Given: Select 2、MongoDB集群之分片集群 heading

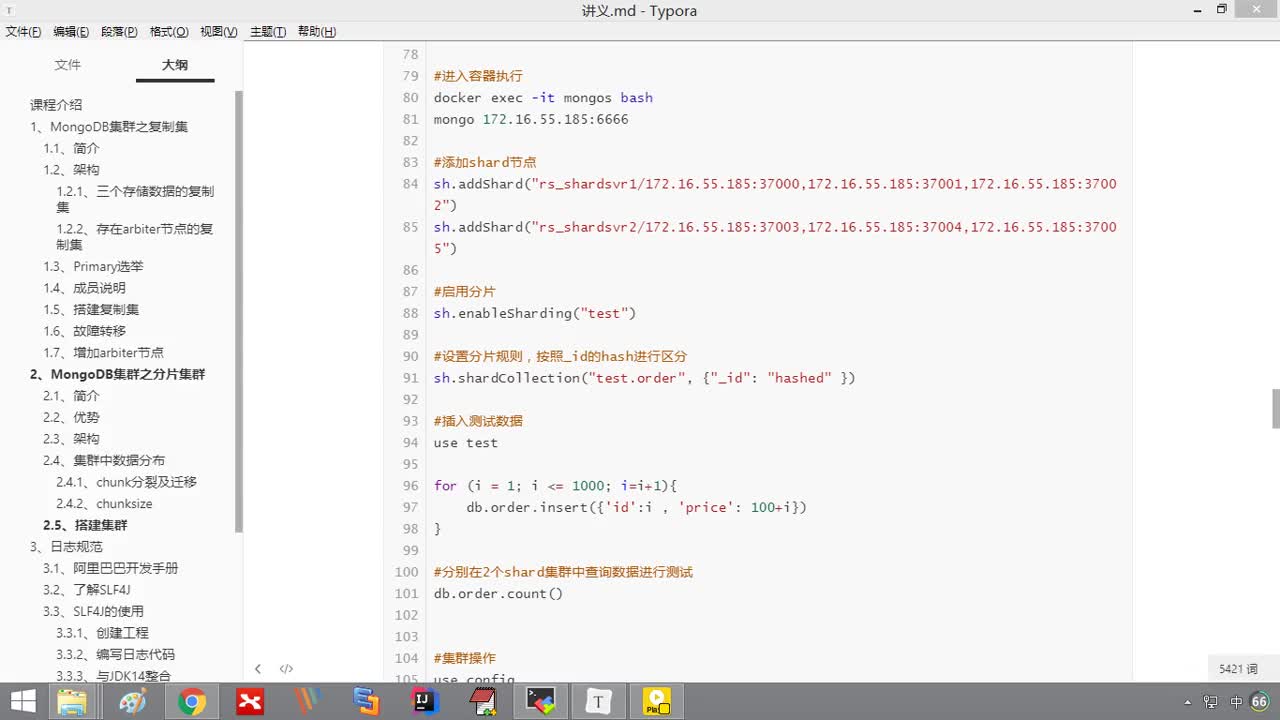Looking at the screenshot, I should click(117, 374).
